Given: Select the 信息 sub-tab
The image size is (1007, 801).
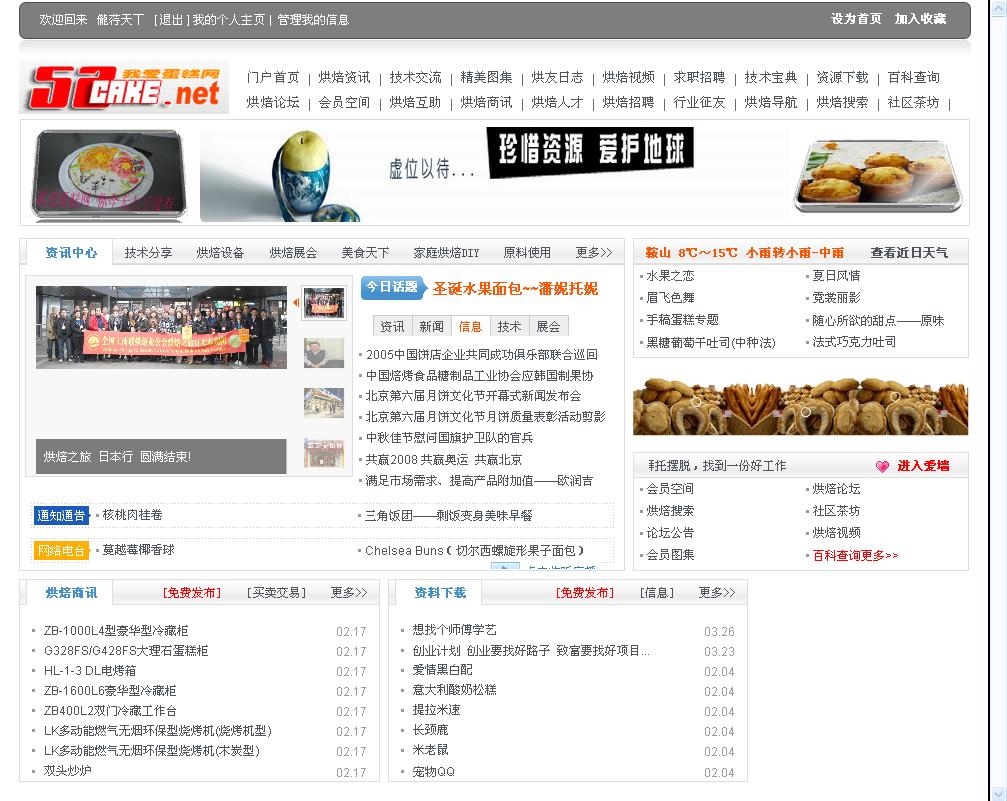Looking at the screenshot, I should (x=470, y=326).
